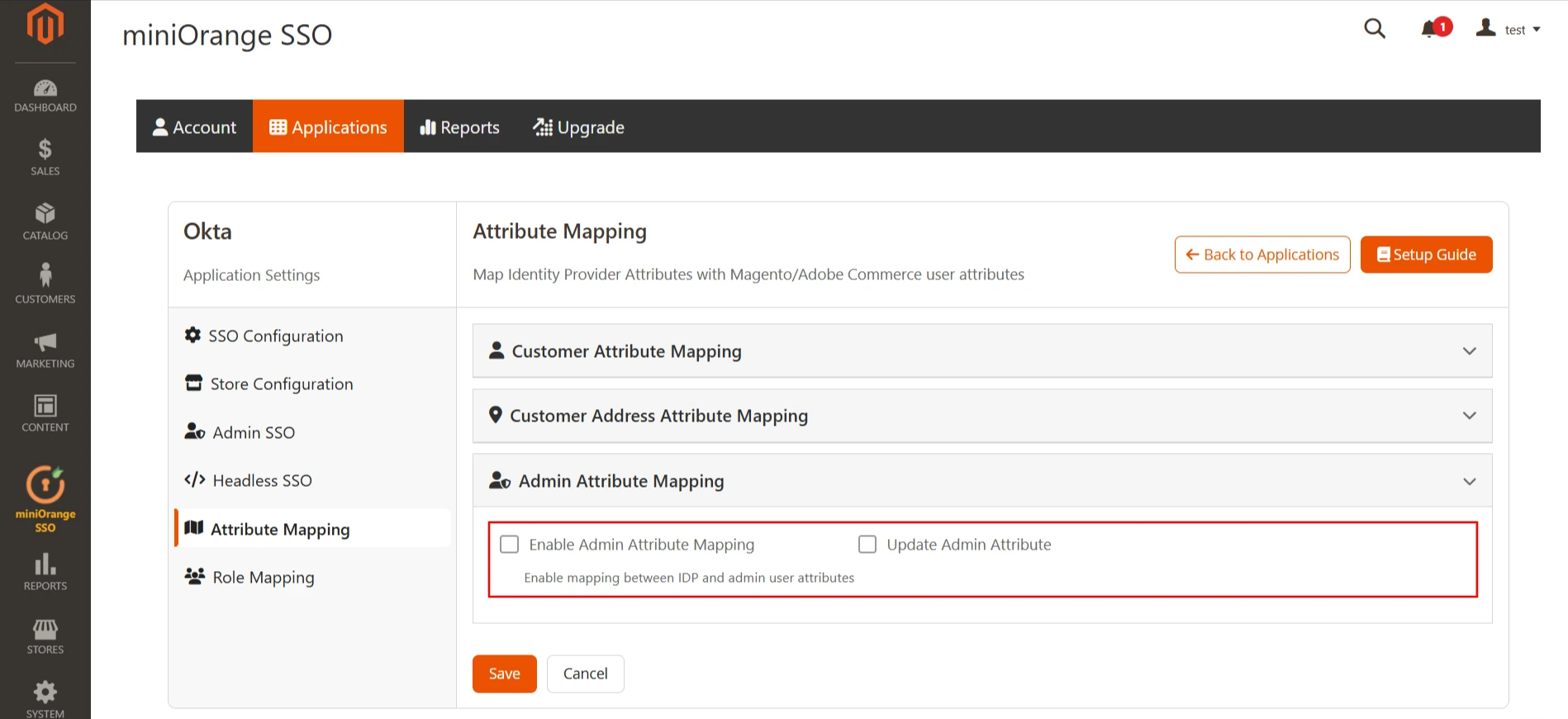Image resolution: width=1568 pixels, height=719 pixels.
Task: Enable Admin Attribute Mapping checkbox
Action: coord(510,544)
